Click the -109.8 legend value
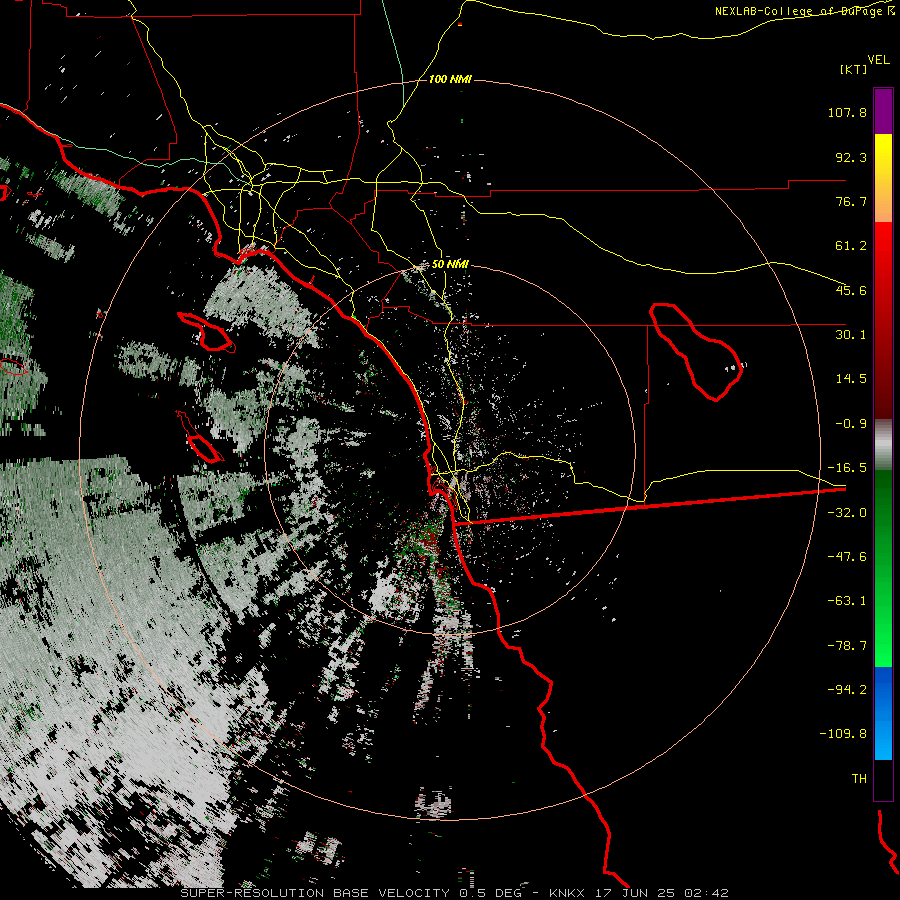The width and height of the screenshot is (900, 900). click(843, 734)
